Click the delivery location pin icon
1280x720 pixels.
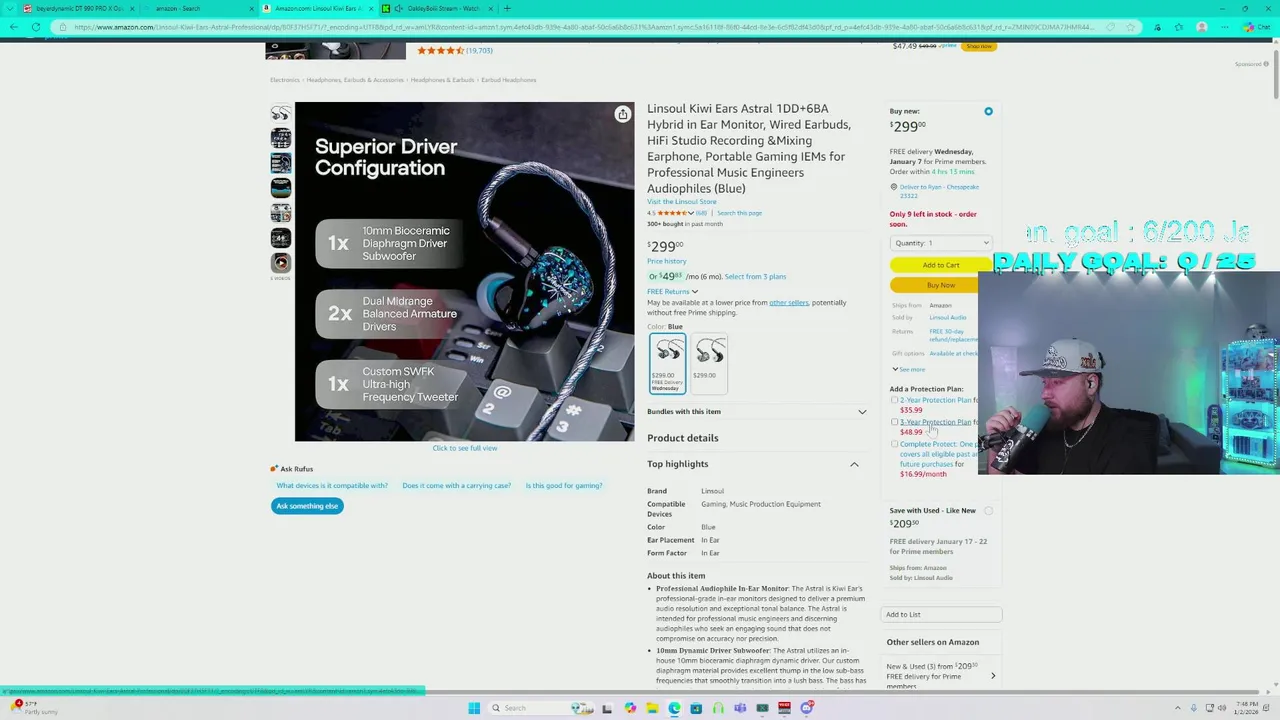[x=893, y=187]
